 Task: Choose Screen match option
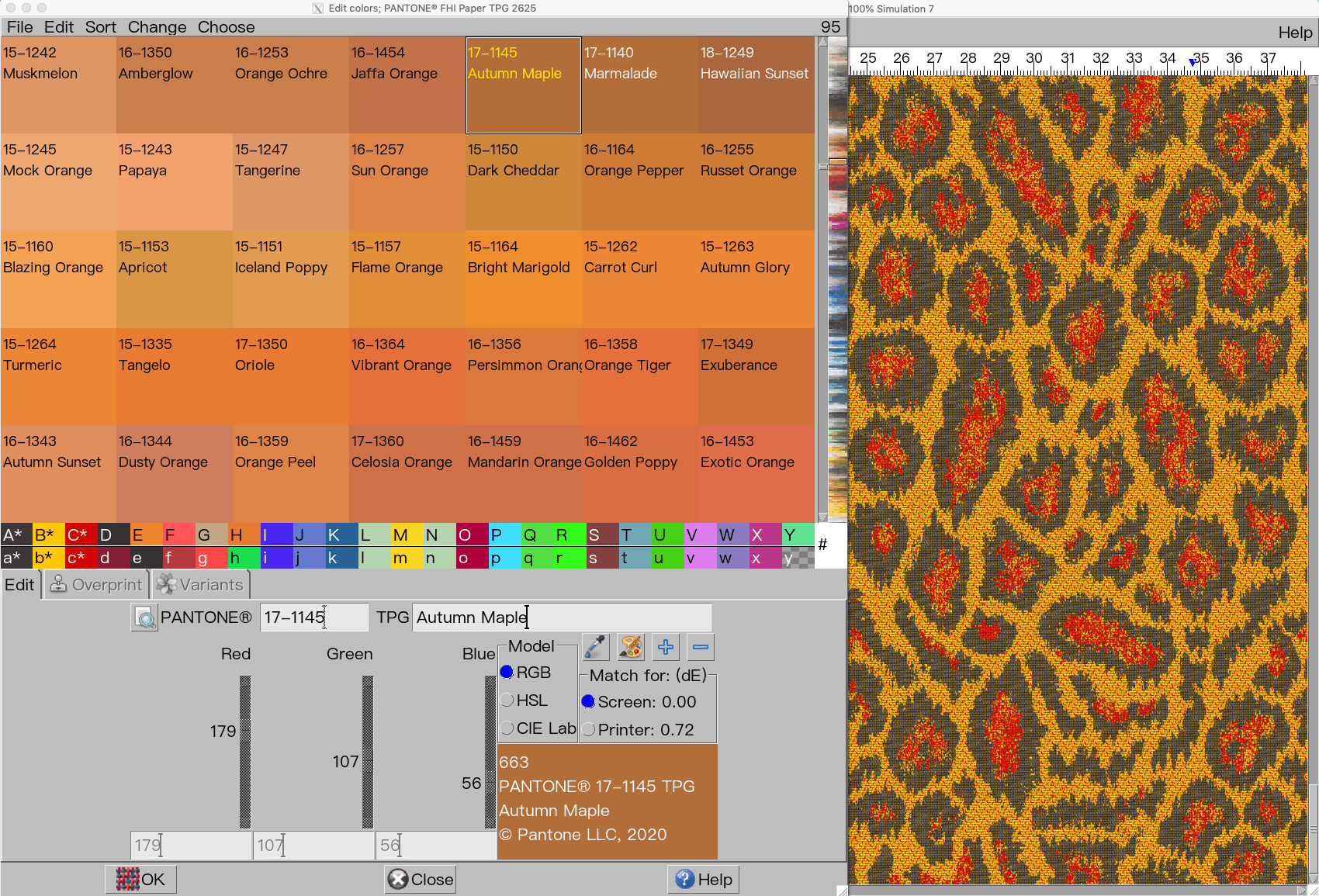coord(639,702)
